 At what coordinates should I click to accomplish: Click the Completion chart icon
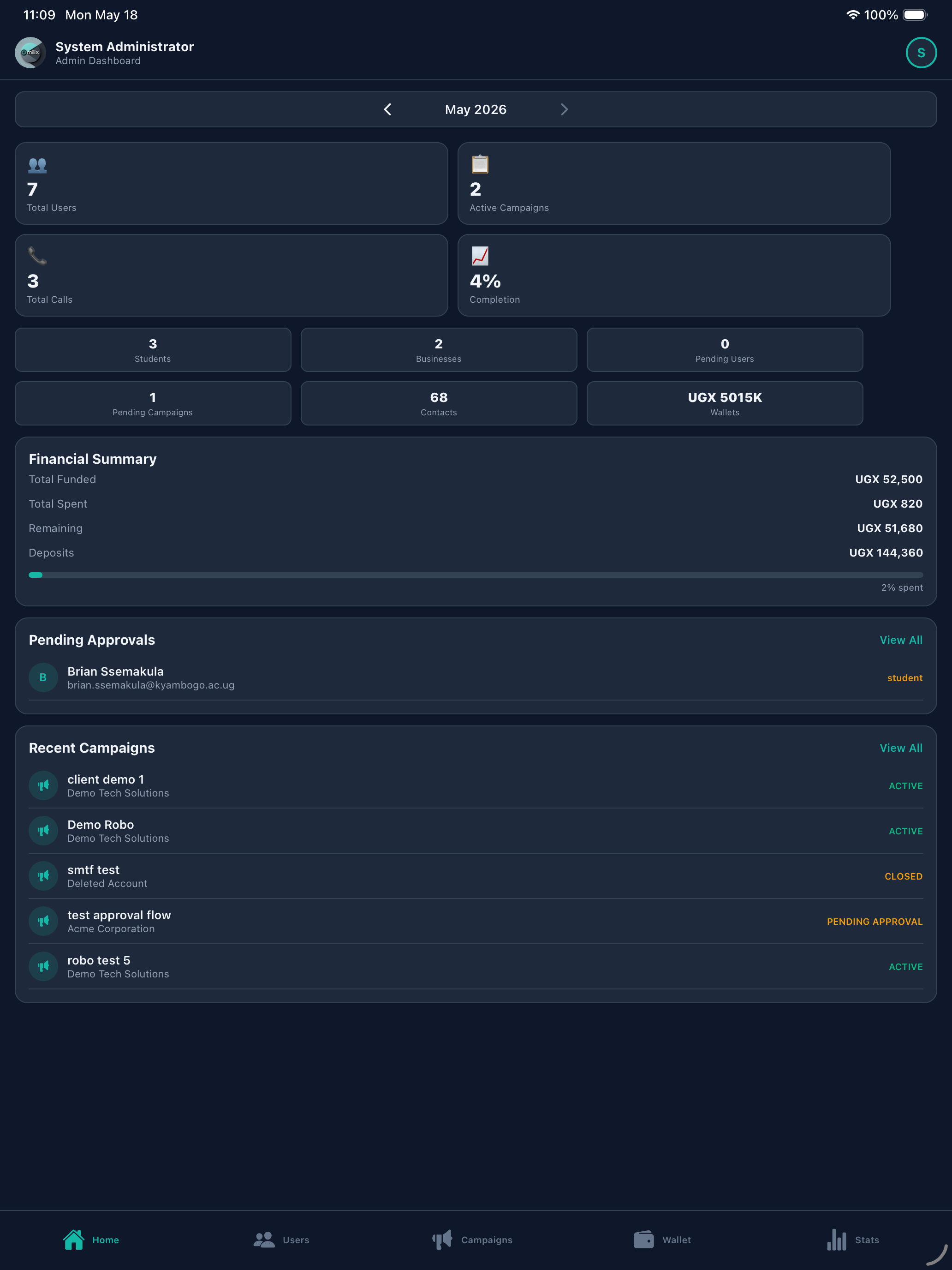point(480,256)
